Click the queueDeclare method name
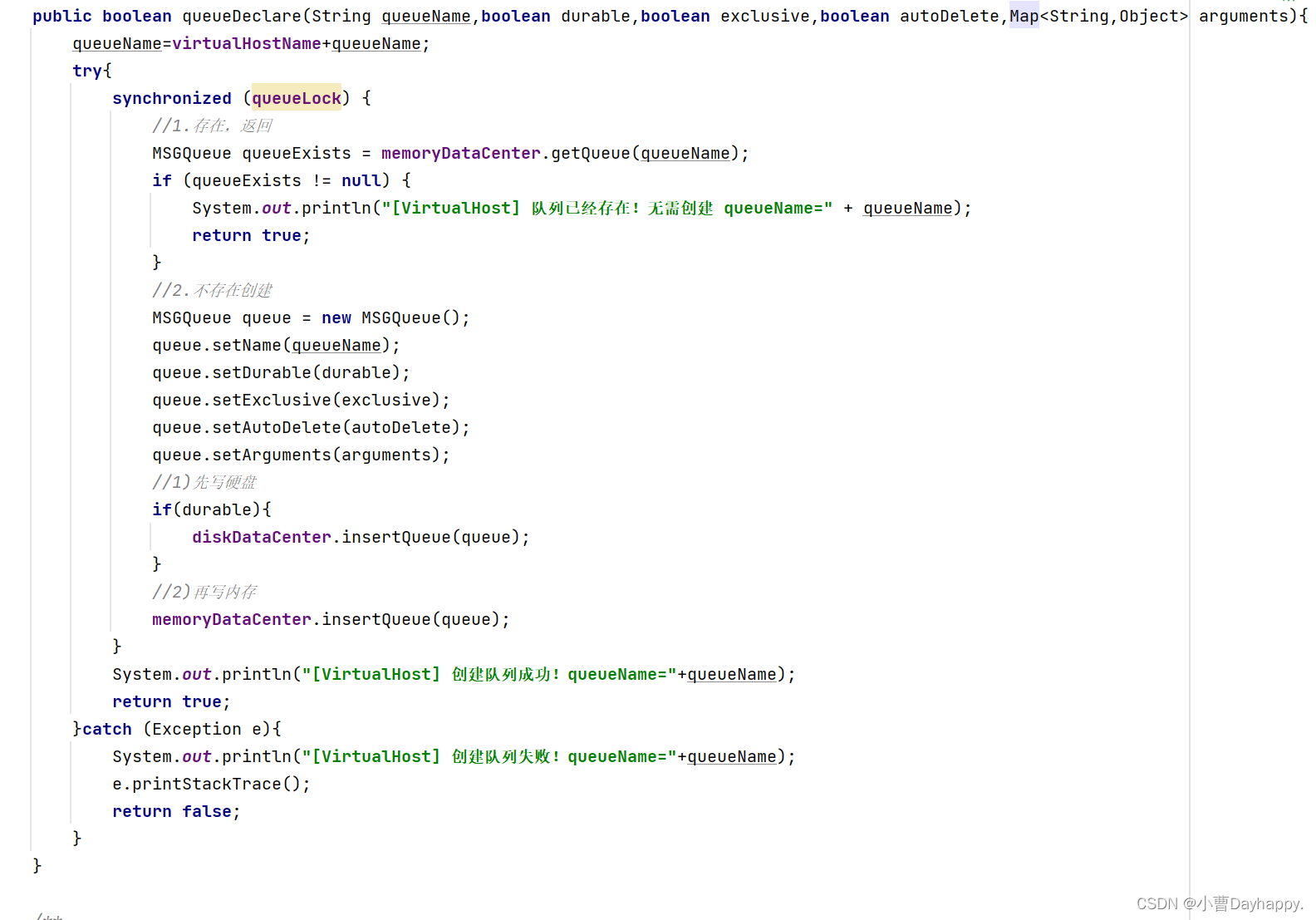The height and width of the screenshot is (920, 1316). (243, 16)
